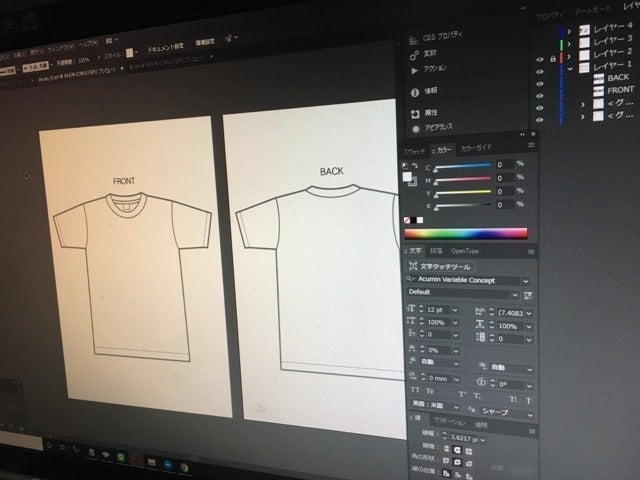
Task: Click the None color swatch icon
Action: coord(407,220)
